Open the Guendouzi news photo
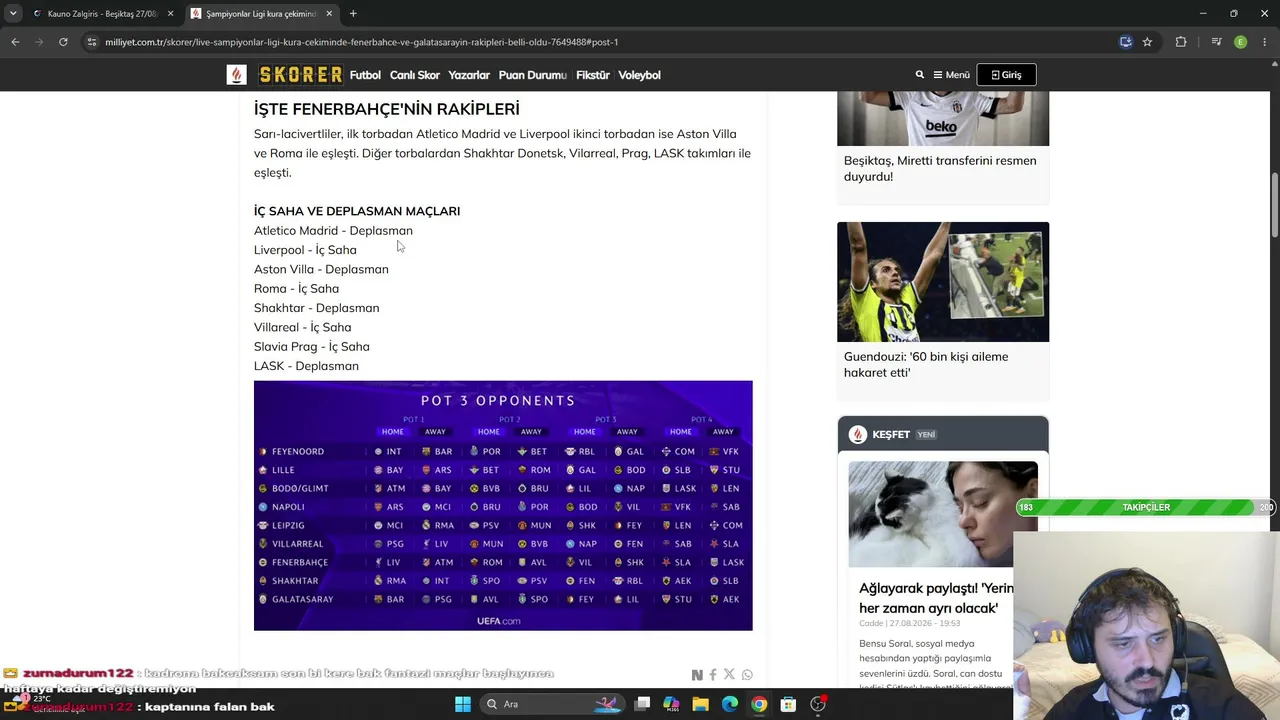 pos(943,282)
